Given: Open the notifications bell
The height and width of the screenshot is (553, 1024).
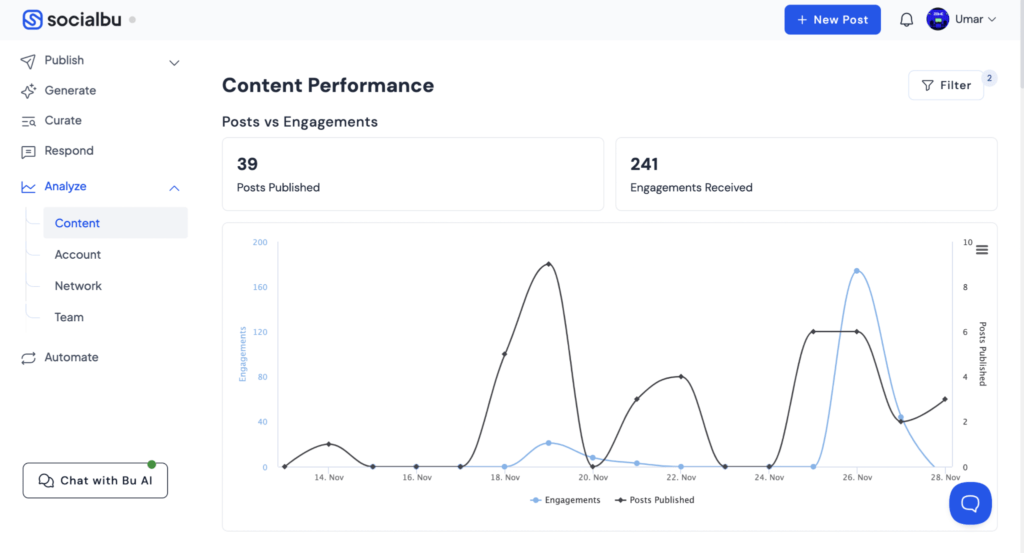Looking at the screenshot, I should click(x=907, y=20).
